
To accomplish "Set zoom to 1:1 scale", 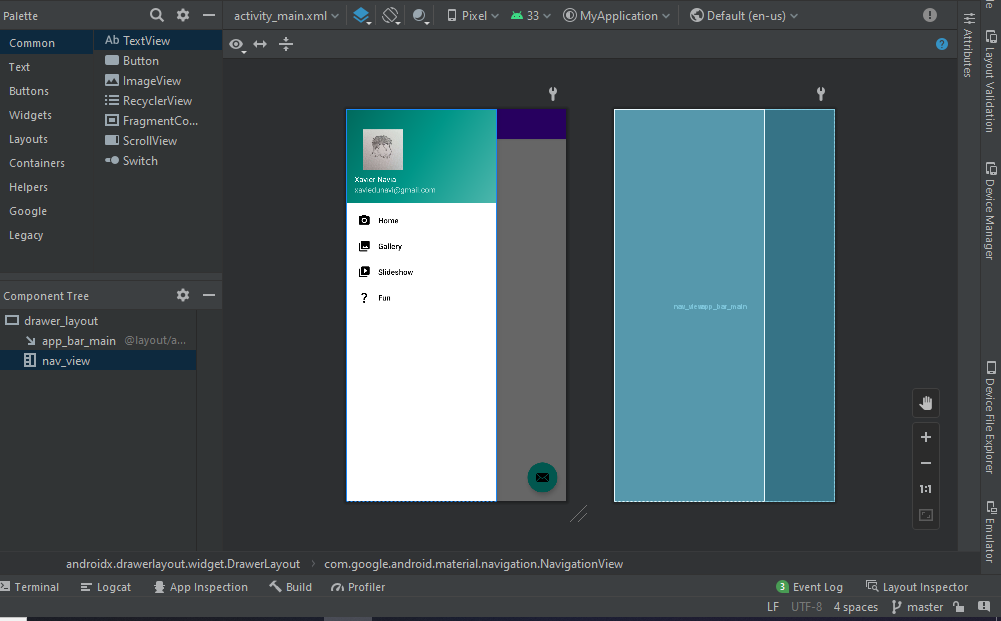I will (x=925, y=488).
